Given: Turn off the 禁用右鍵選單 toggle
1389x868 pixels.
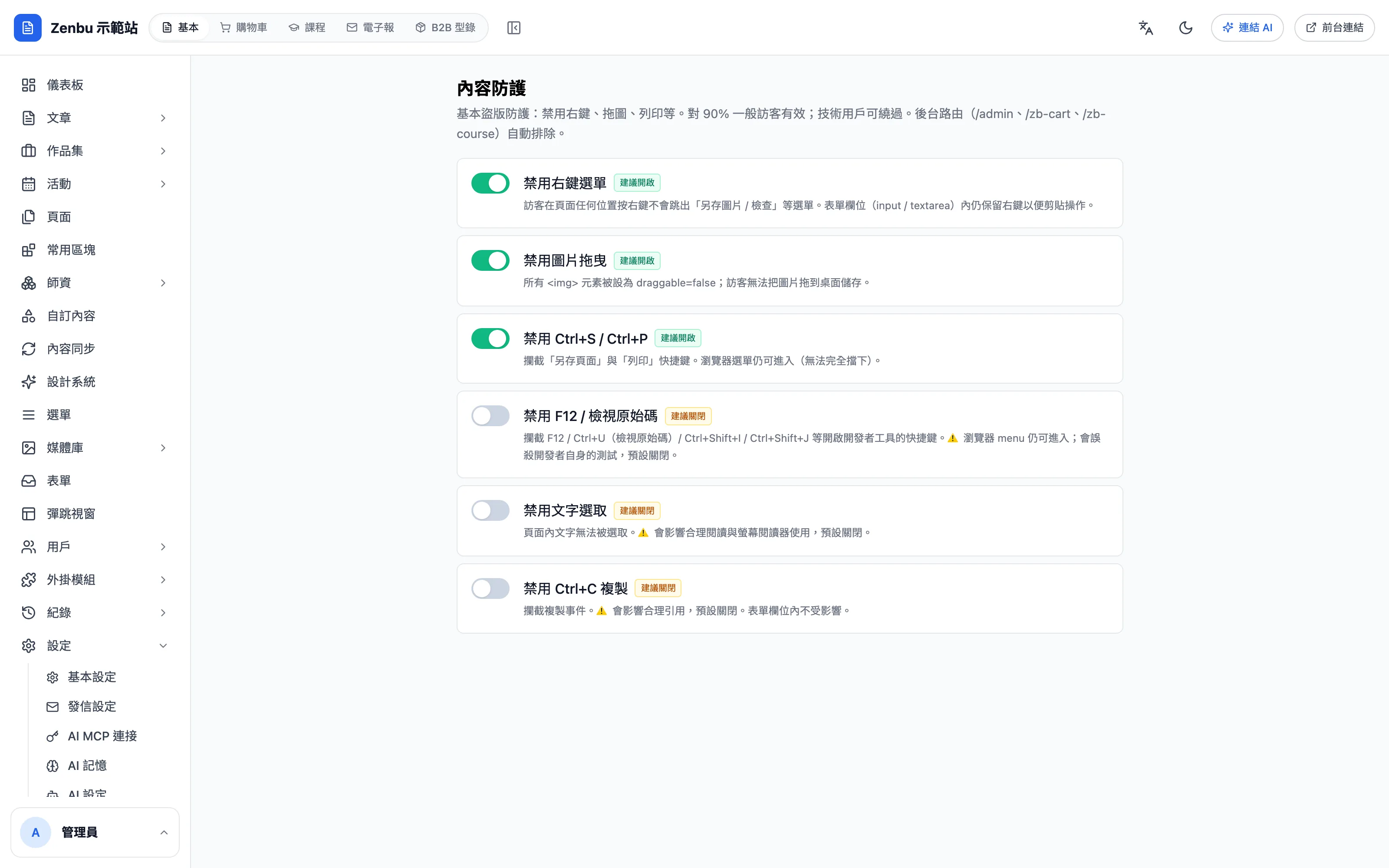Looking at the screenshot, I should pyautogui.click(x=490, y=183).
